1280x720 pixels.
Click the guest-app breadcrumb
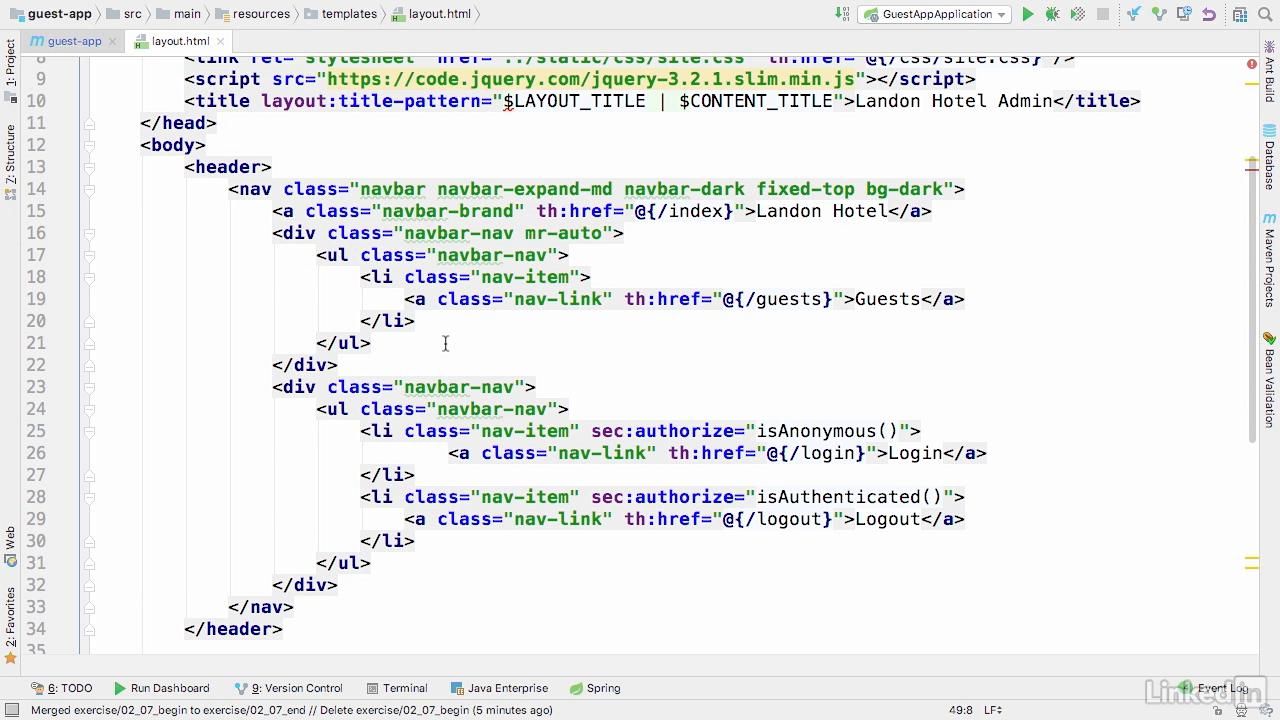pyautogui.click(x=50, y=14)
